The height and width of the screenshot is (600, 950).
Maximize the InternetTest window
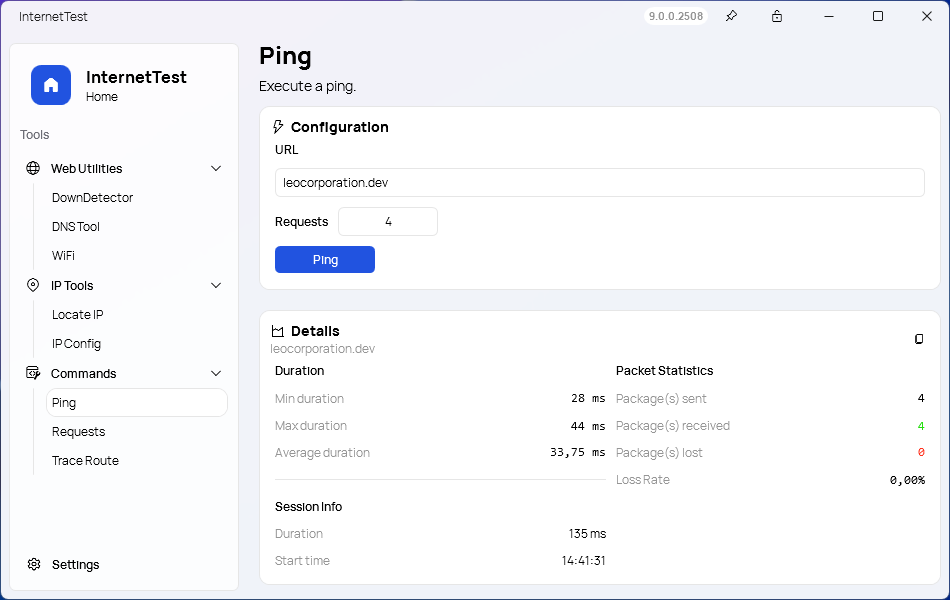[x=877, y=16]
